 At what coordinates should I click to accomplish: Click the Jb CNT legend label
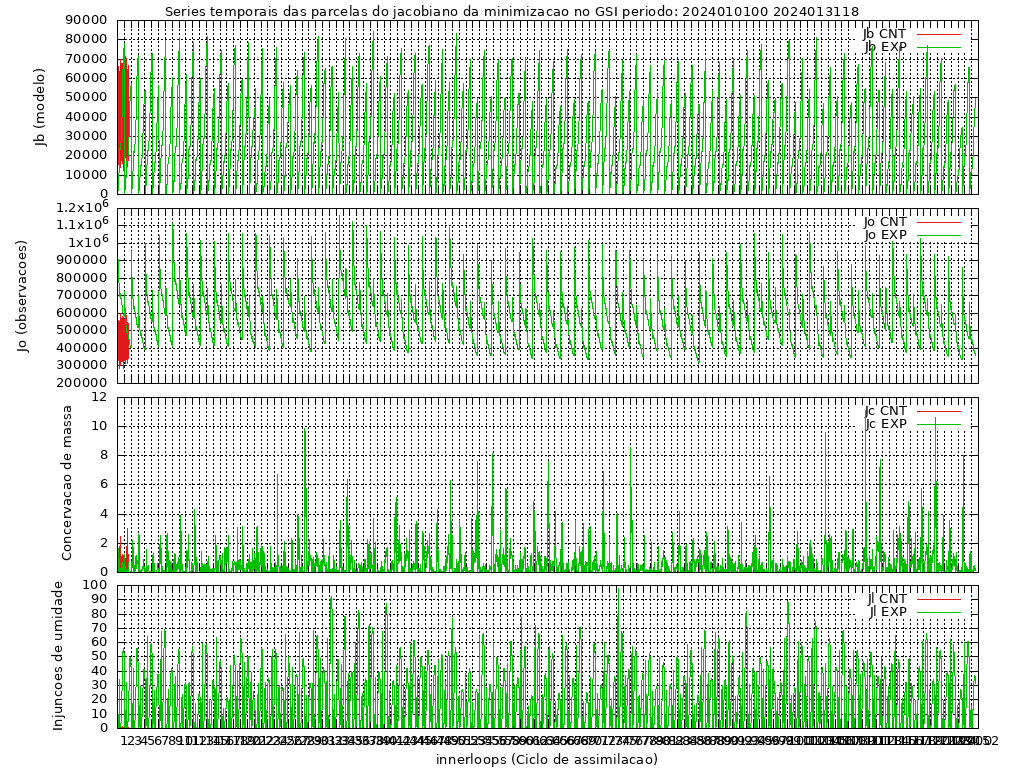pos(885,33)
